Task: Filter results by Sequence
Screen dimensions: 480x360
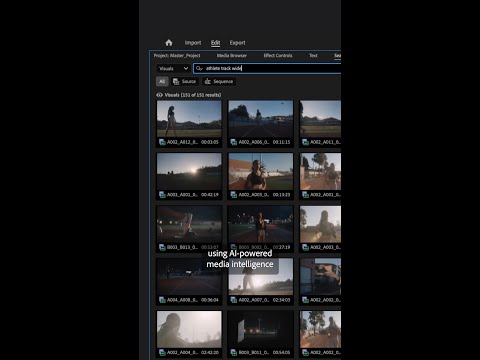Action: click(219, 81)
